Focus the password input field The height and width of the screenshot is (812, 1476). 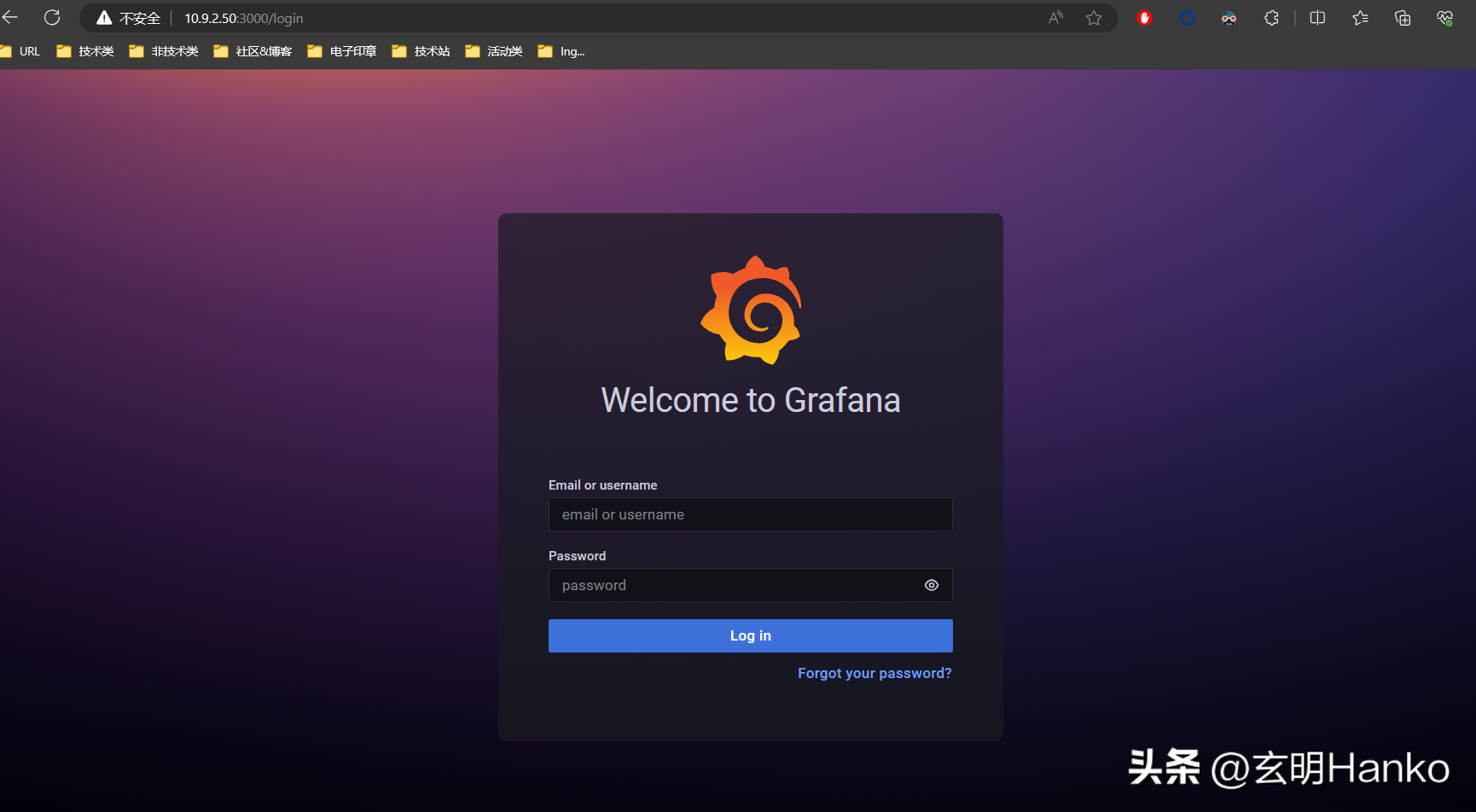(x=751, y=585)
